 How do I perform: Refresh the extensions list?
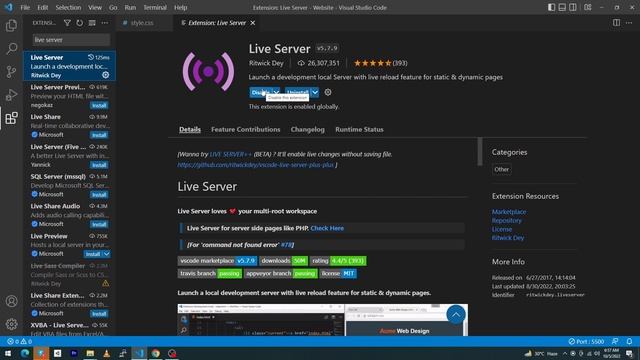pyautogui.click(x=80, y=23)
